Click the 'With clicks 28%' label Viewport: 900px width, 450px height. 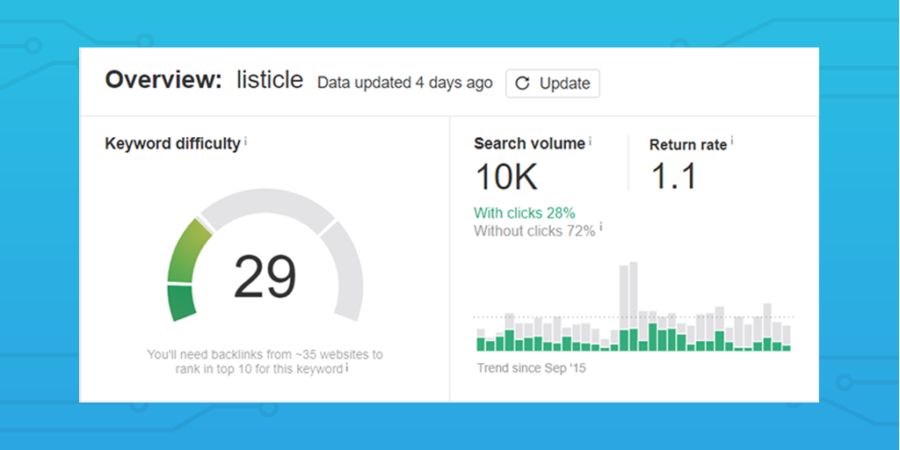click(524, 214)
